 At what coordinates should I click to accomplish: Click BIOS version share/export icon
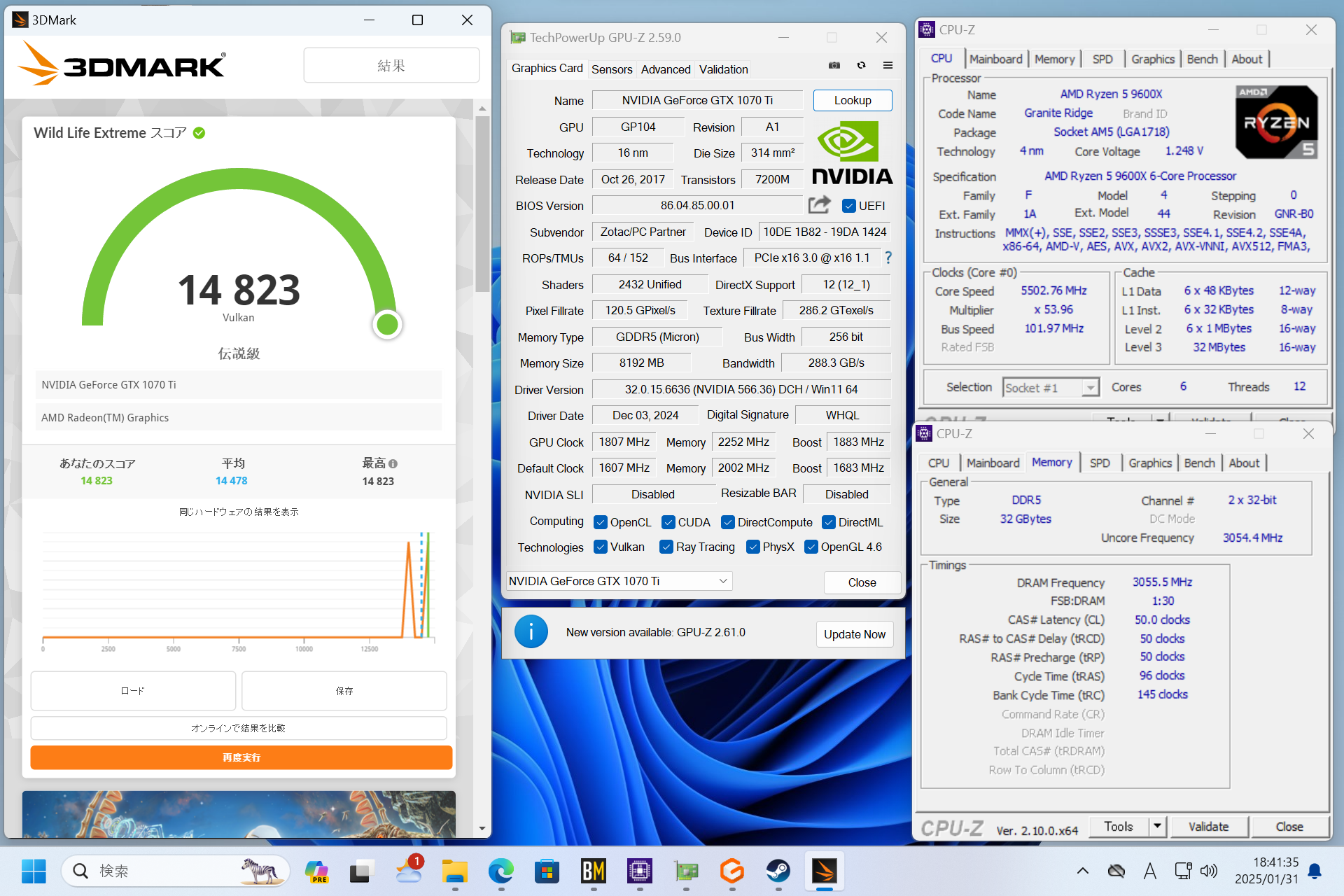pos(820,204)
